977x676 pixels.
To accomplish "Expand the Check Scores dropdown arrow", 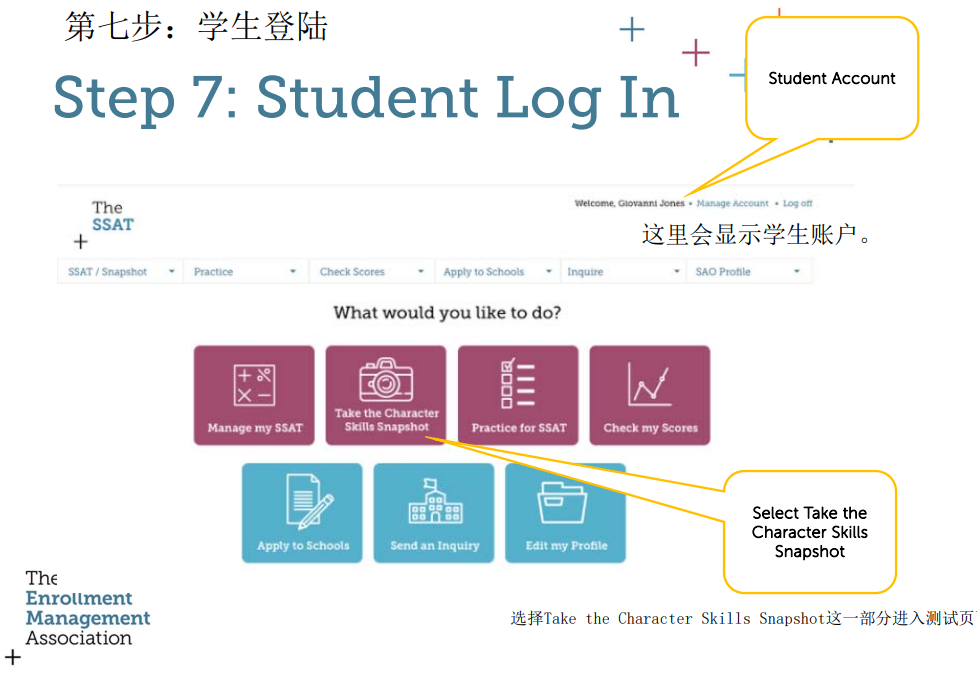I will (421, 271).
